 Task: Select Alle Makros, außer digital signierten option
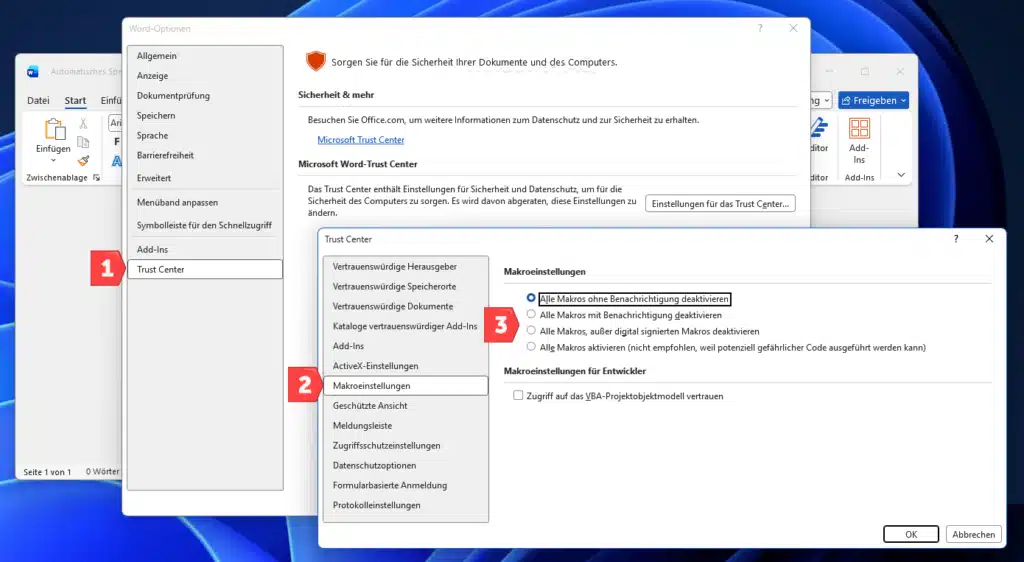pyautogui.click(x=531, y=330)
